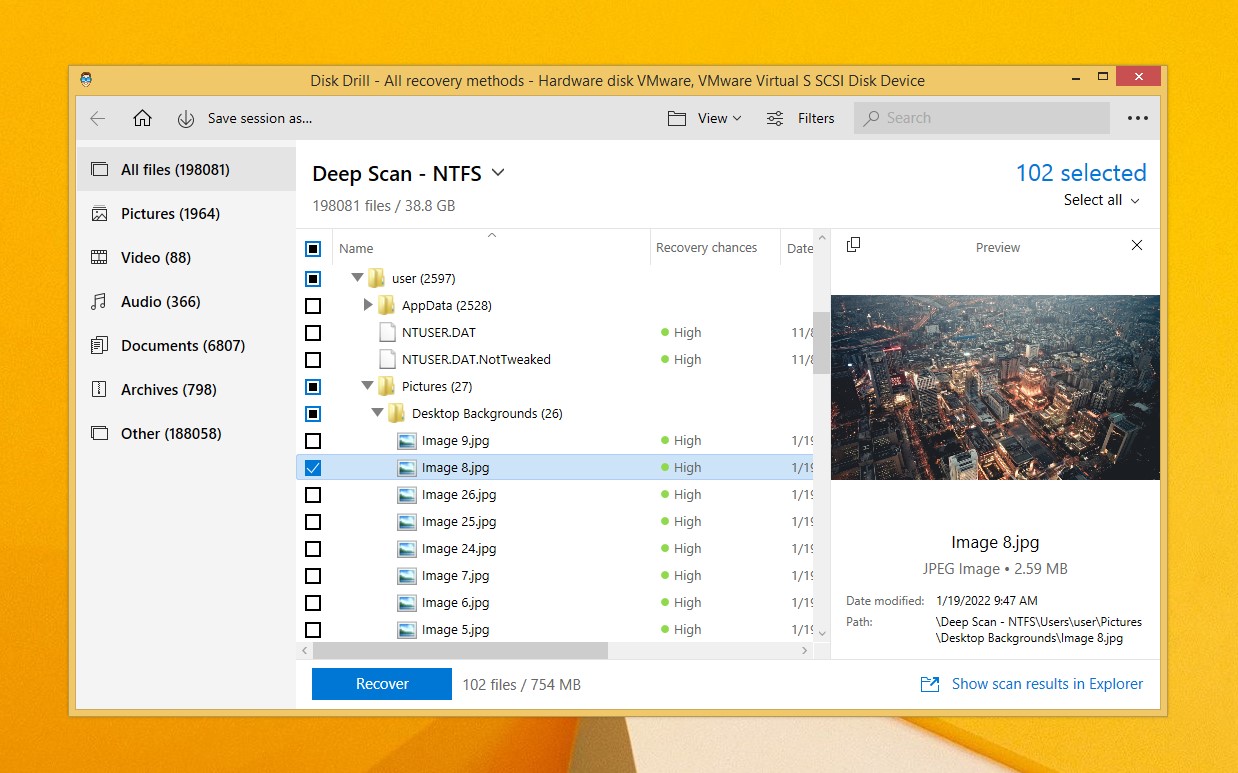Click the Audio music note icon

[x=99, y=302]
